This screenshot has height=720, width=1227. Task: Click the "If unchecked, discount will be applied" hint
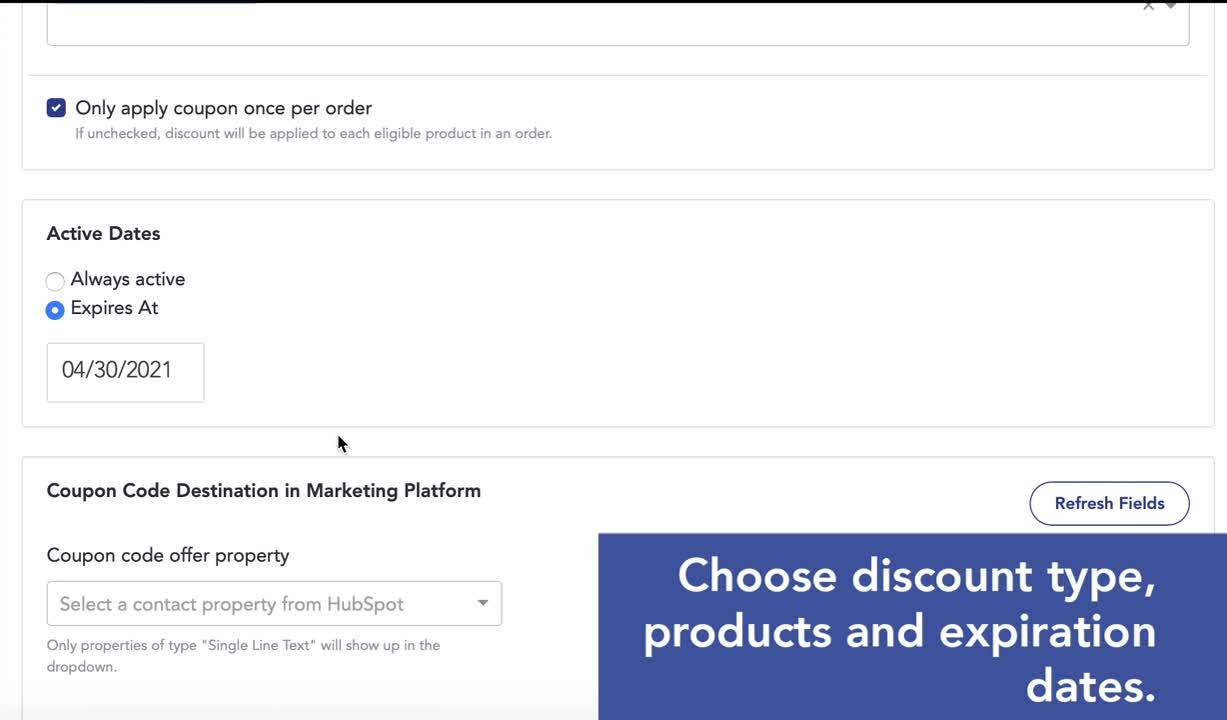(313, 133)
